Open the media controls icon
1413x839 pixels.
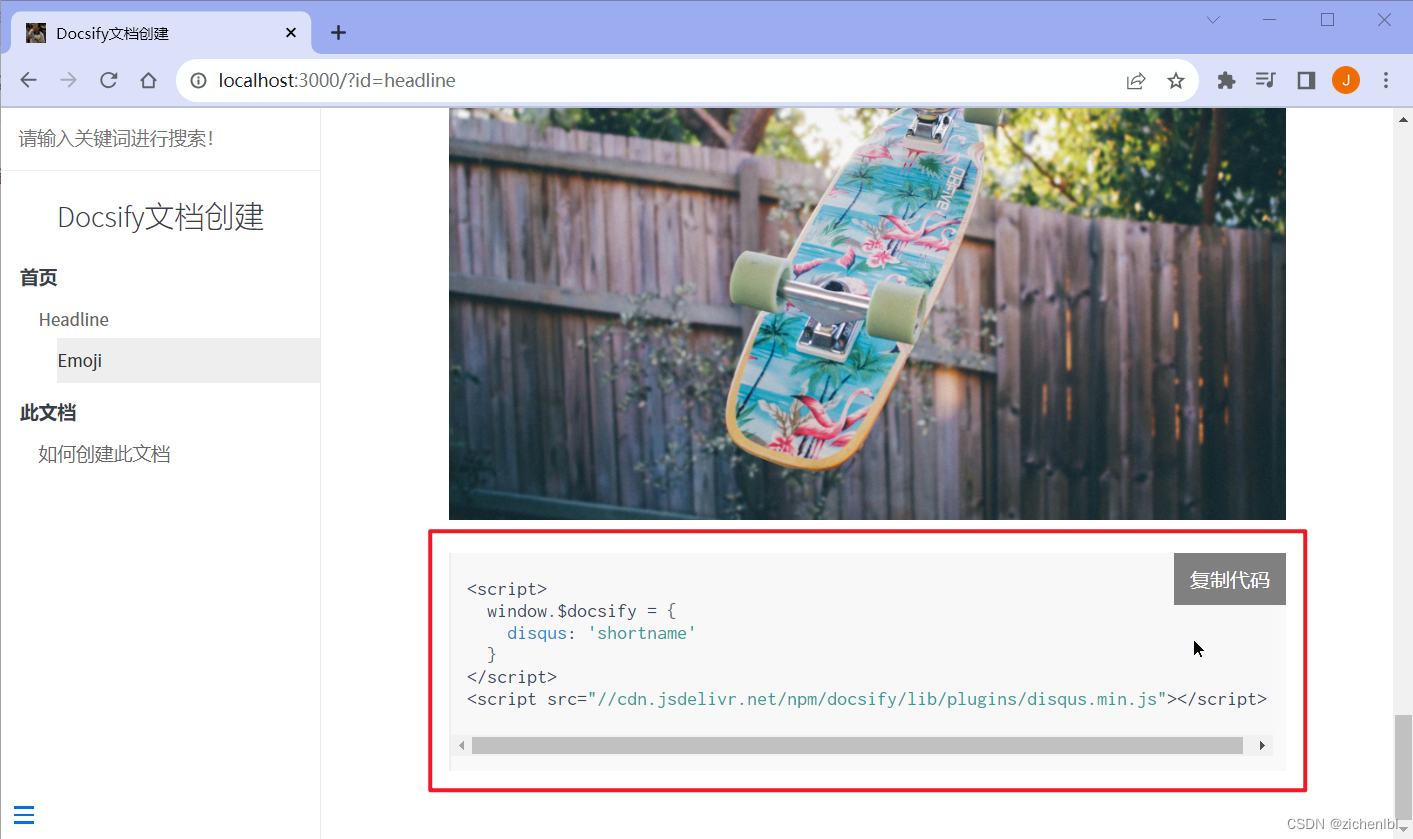pos(1266,81)
